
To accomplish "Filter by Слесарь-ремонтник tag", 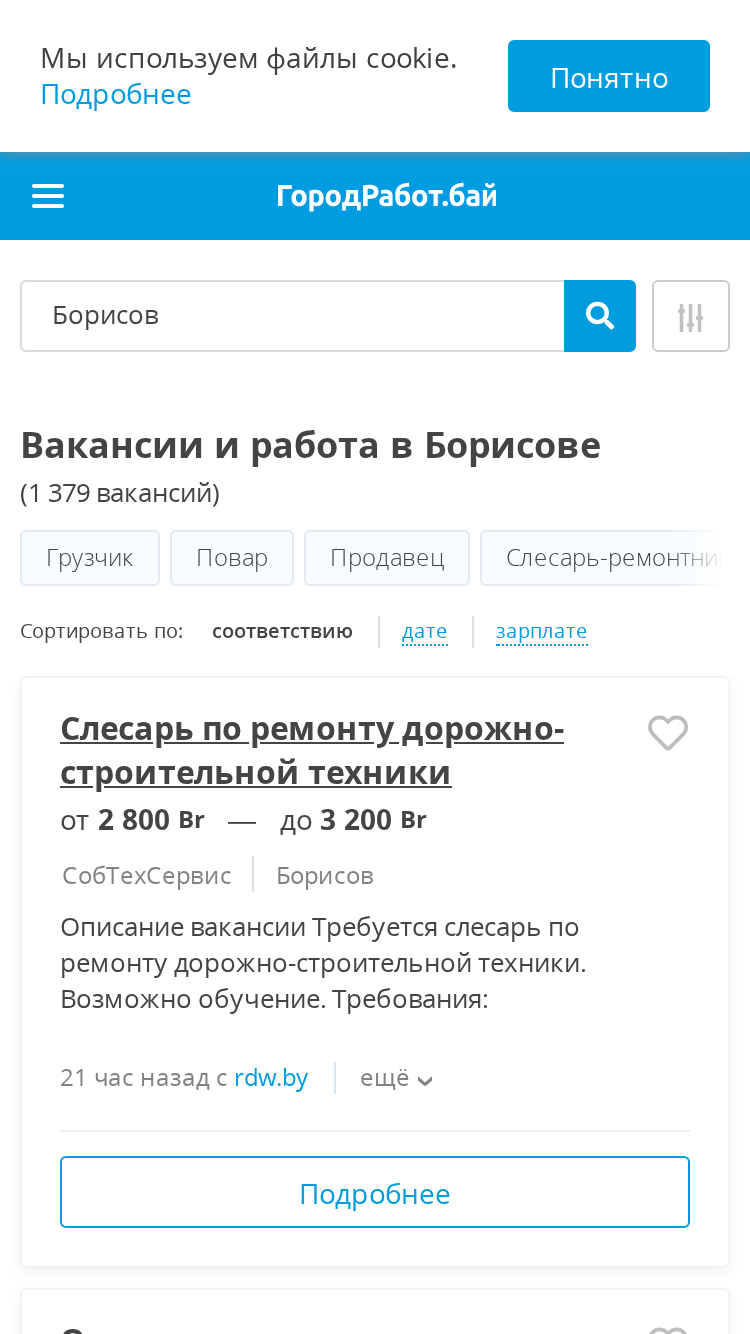I will pyautogui.click(x=614, y=558).
